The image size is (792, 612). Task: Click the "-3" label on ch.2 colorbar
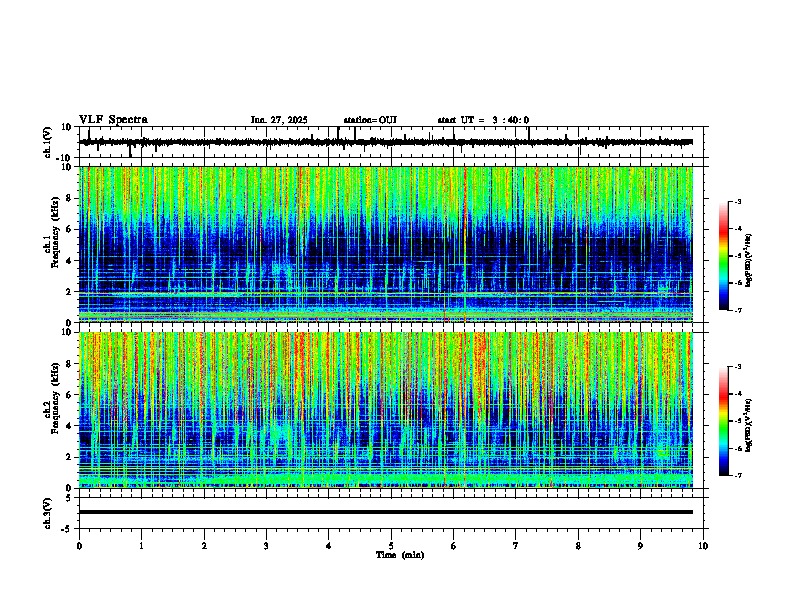coord(737,367)
